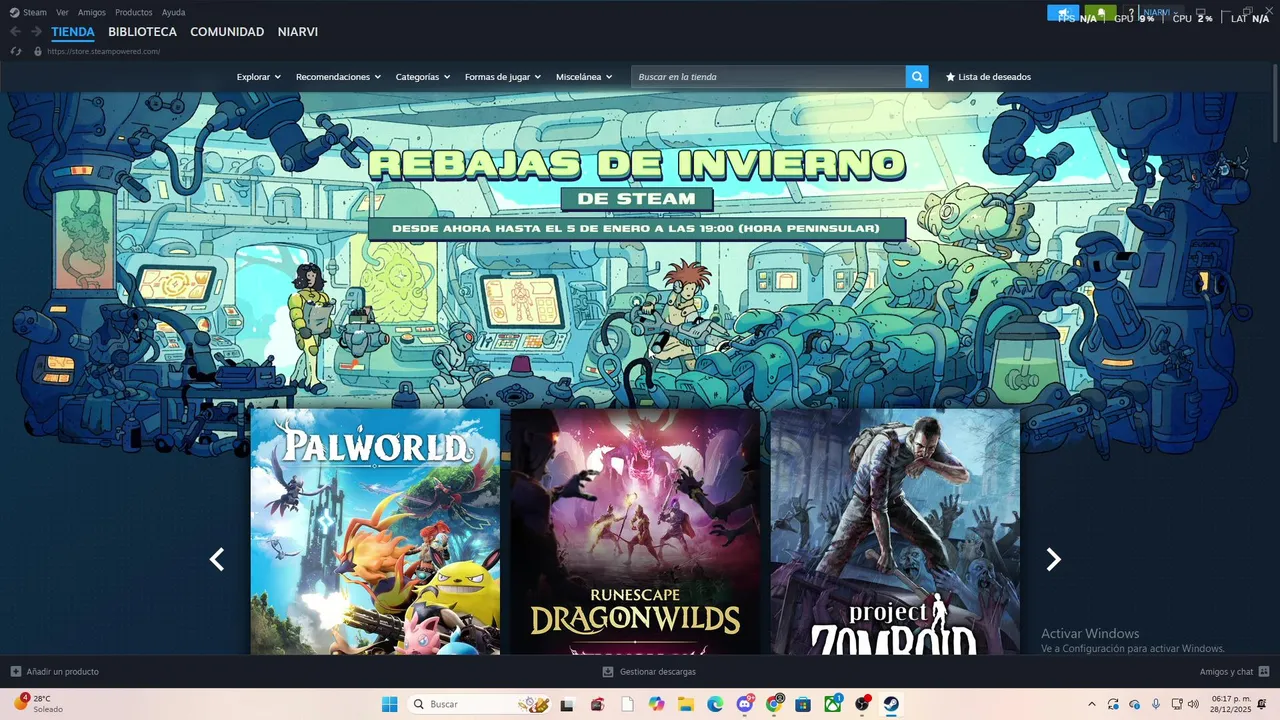Show next featured games with right arrow
This screenshot has height=720, width=1280.
[x=1053, y=560]
